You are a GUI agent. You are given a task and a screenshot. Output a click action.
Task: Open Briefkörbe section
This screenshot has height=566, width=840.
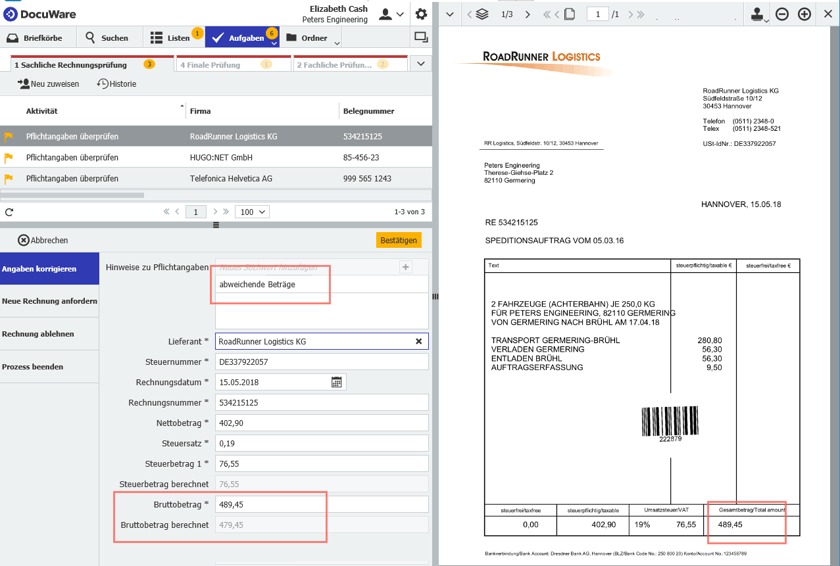pos(34,38)
